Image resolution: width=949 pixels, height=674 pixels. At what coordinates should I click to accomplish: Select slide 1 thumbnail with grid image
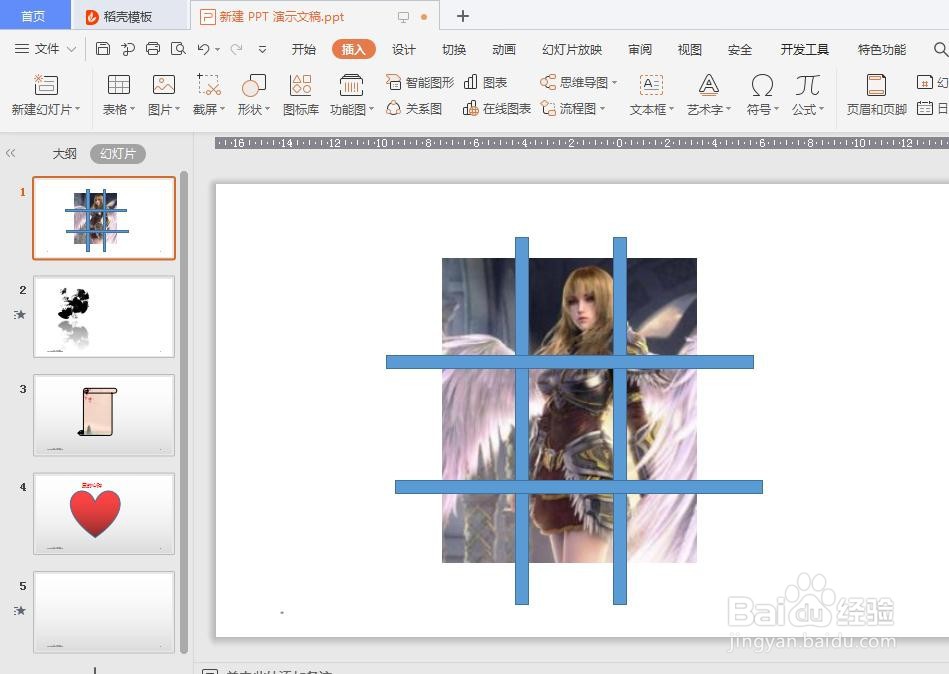(104, 218)
